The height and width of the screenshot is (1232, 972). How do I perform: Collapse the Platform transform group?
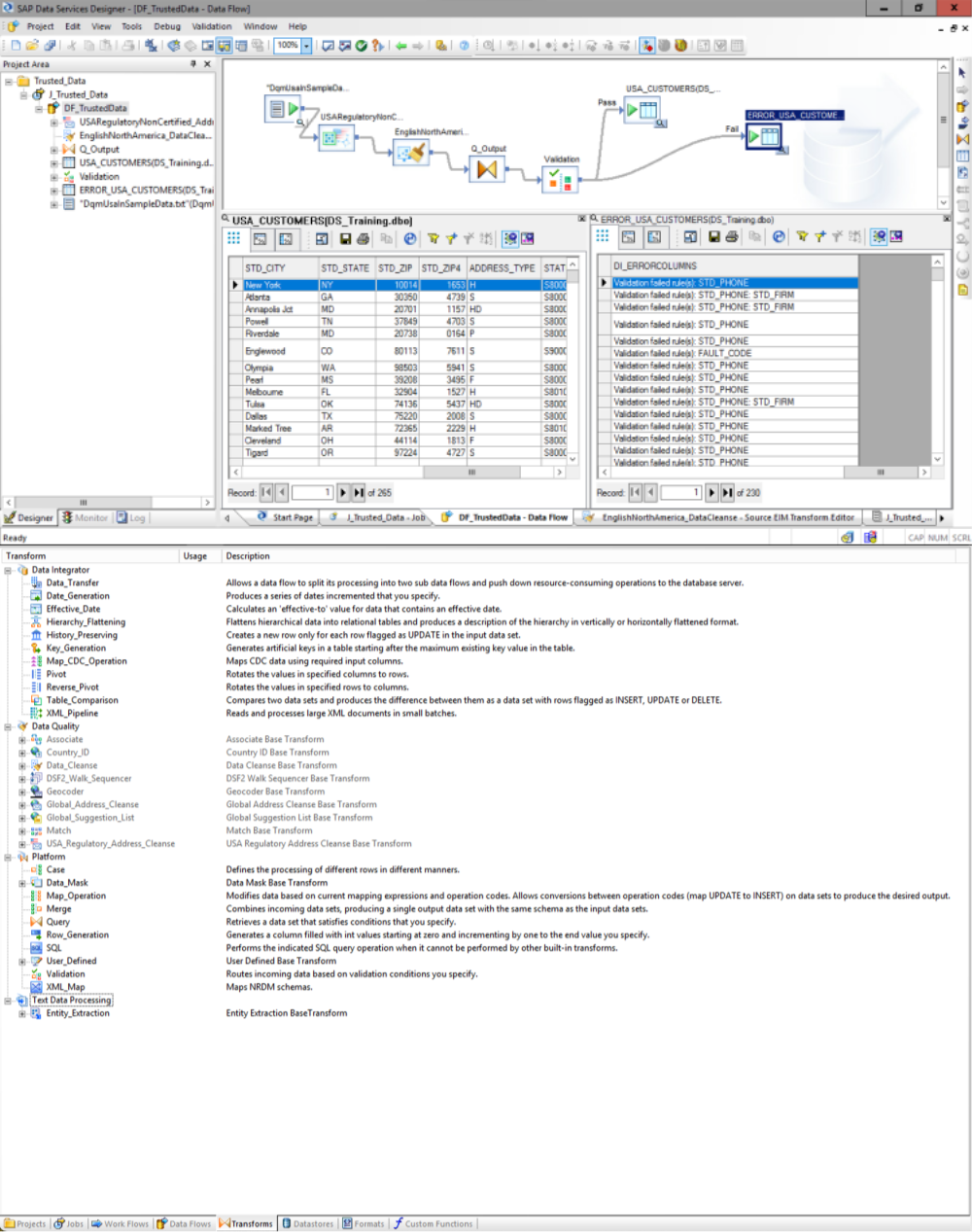pos(8,857)
